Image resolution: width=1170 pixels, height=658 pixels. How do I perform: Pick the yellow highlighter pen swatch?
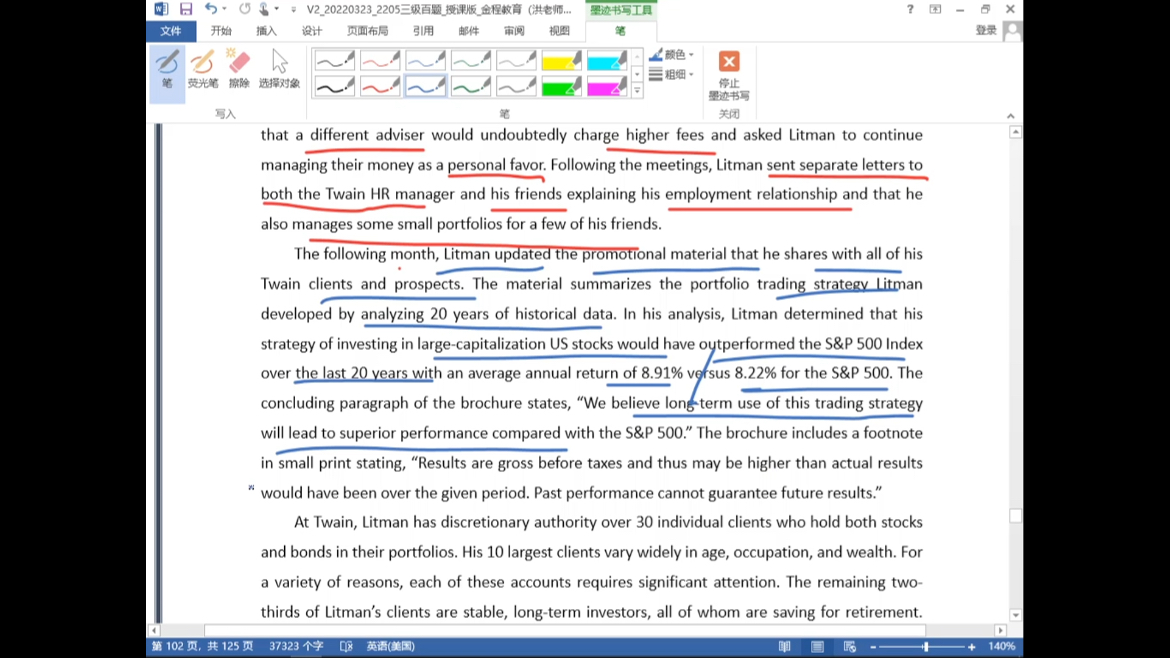click(x=561, y=61)
